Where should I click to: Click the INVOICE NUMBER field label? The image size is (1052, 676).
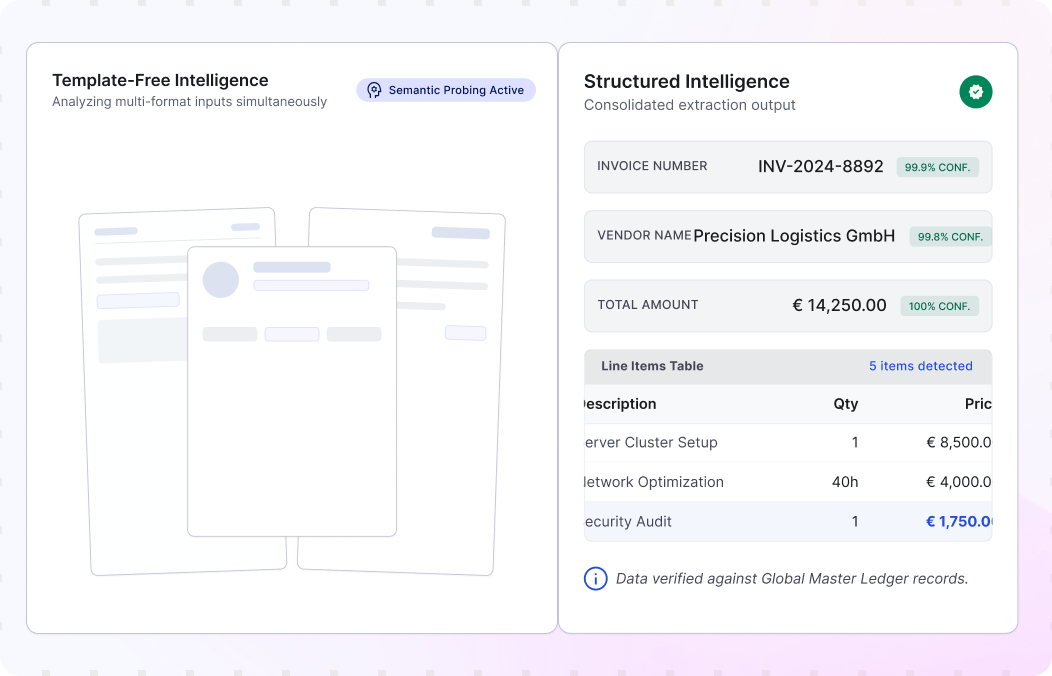click(652, 166)
